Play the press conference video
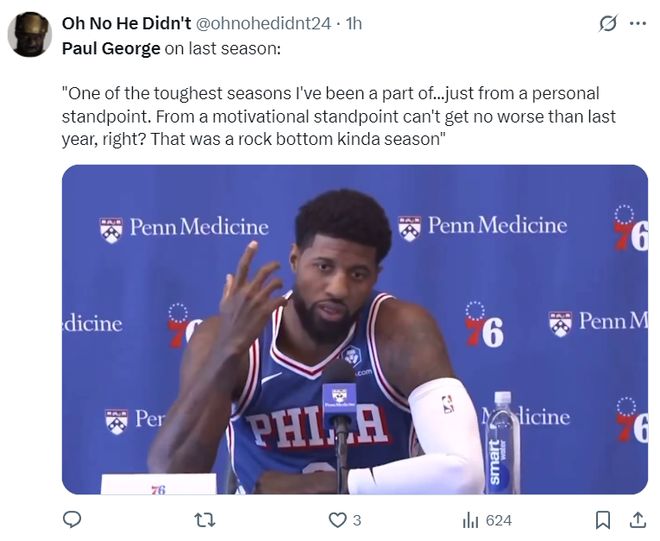The height and width of the screenshot is (541, 660). [354, 329]
